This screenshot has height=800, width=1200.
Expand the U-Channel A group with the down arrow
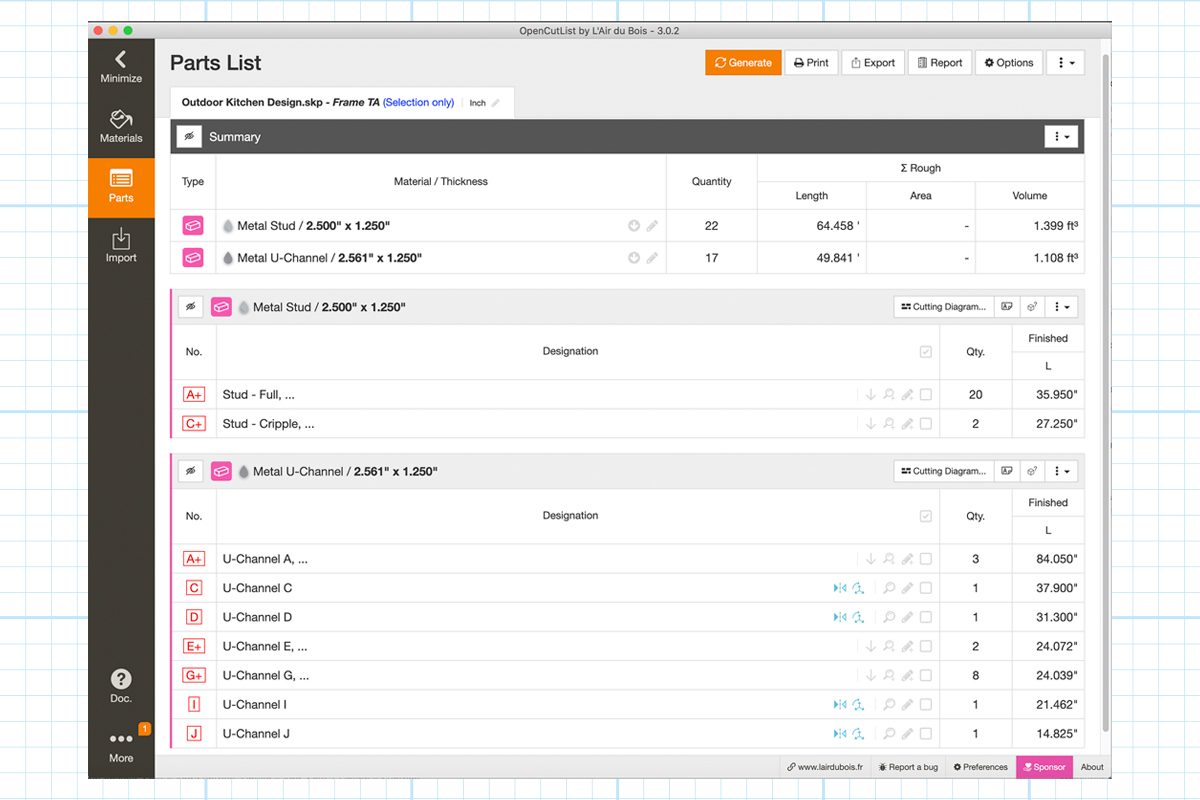(870, 559)
